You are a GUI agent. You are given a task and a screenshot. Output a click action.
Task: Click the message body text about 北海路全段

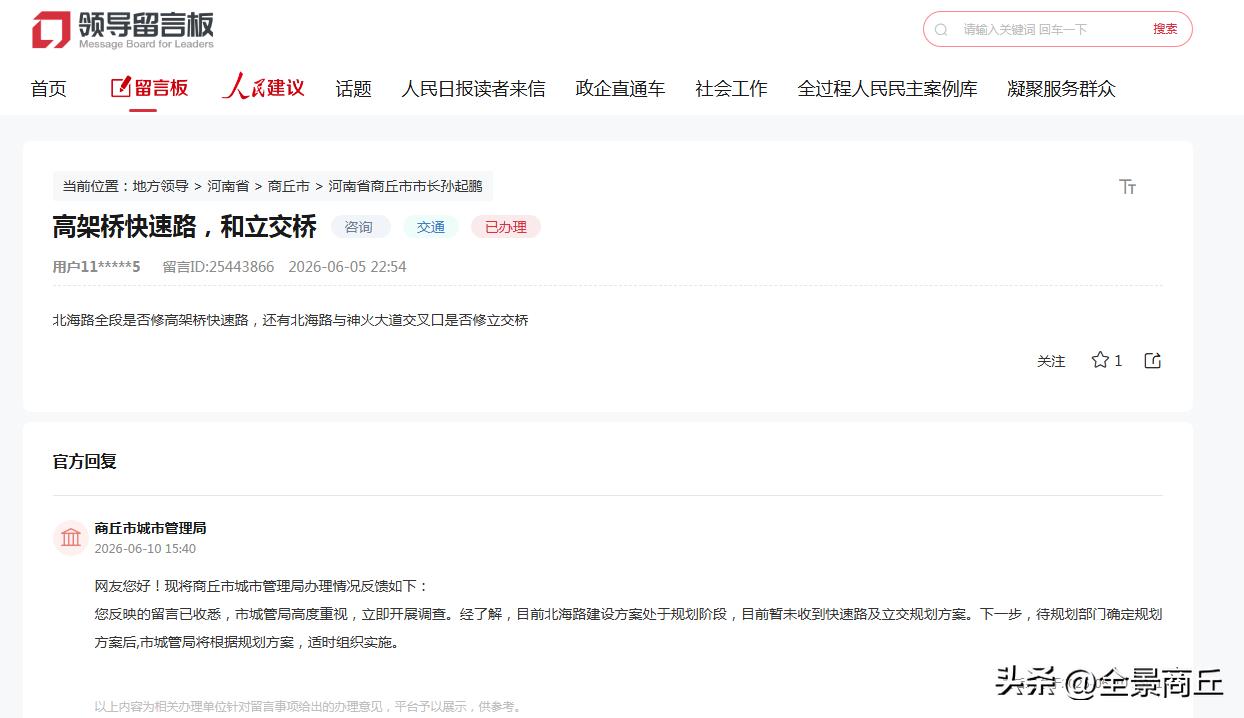tap(291, 320)
